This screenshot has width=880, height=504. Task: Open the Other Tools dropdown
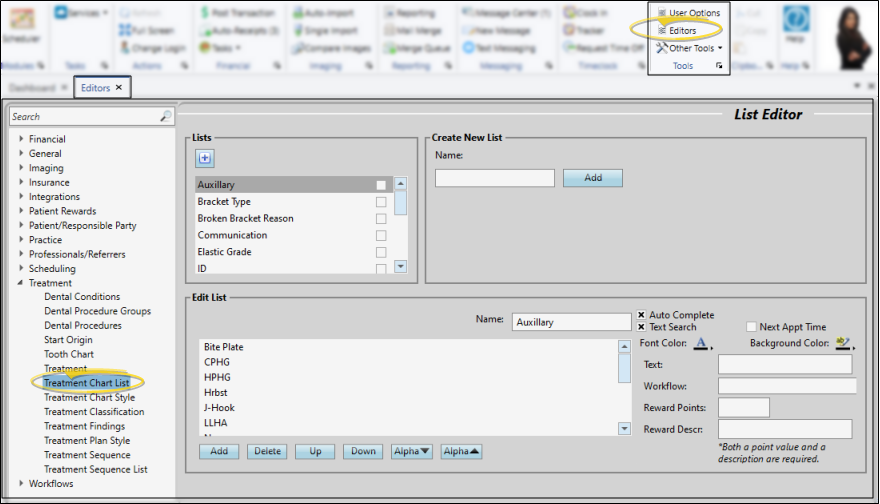[690, 48]
